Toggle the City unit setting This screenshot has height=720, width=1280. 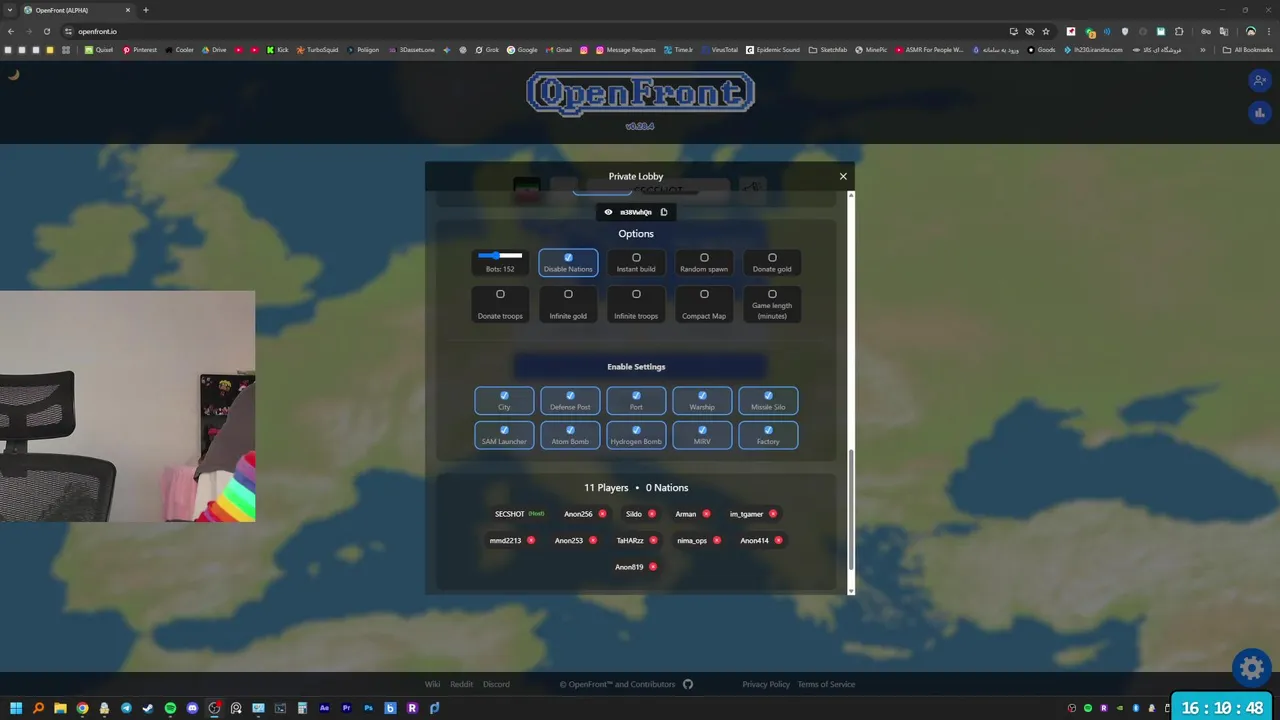(504, 400)
